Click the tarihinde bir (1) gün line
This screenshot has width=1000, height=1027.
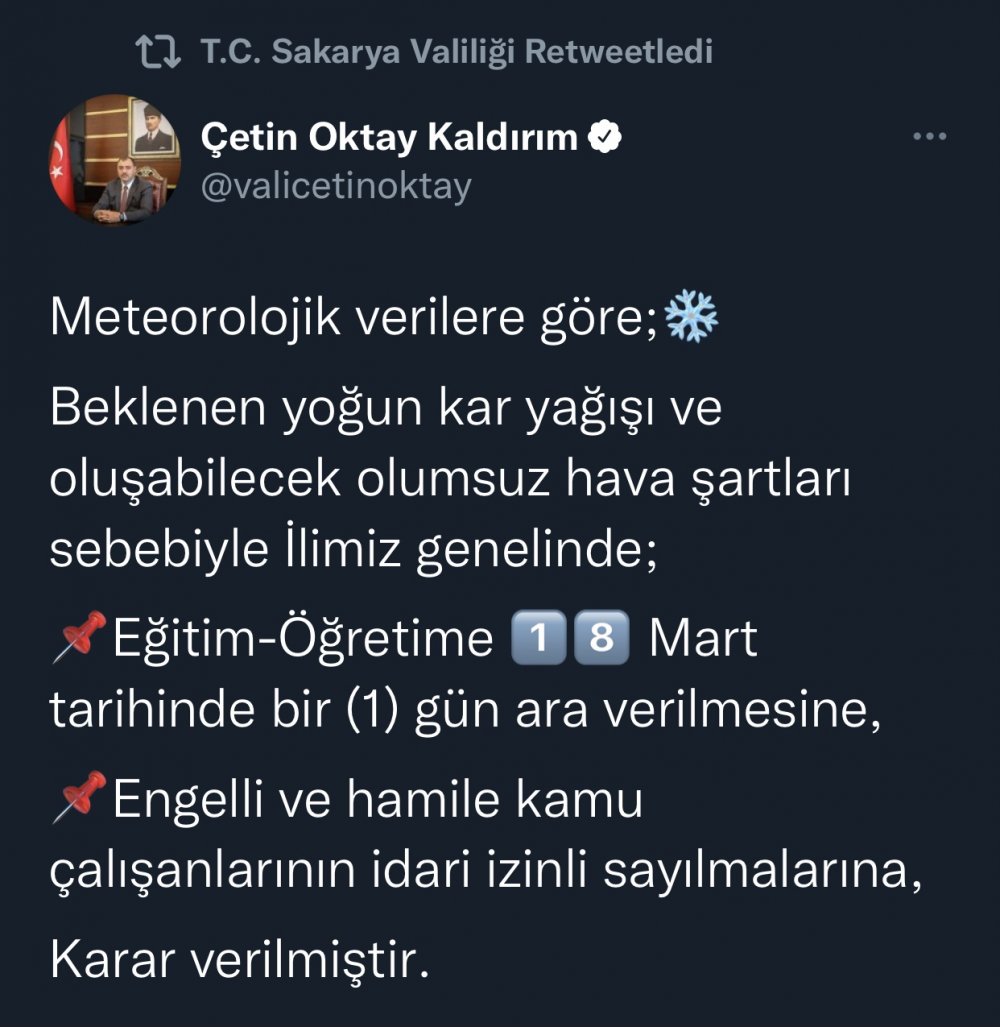pos(467,709)
